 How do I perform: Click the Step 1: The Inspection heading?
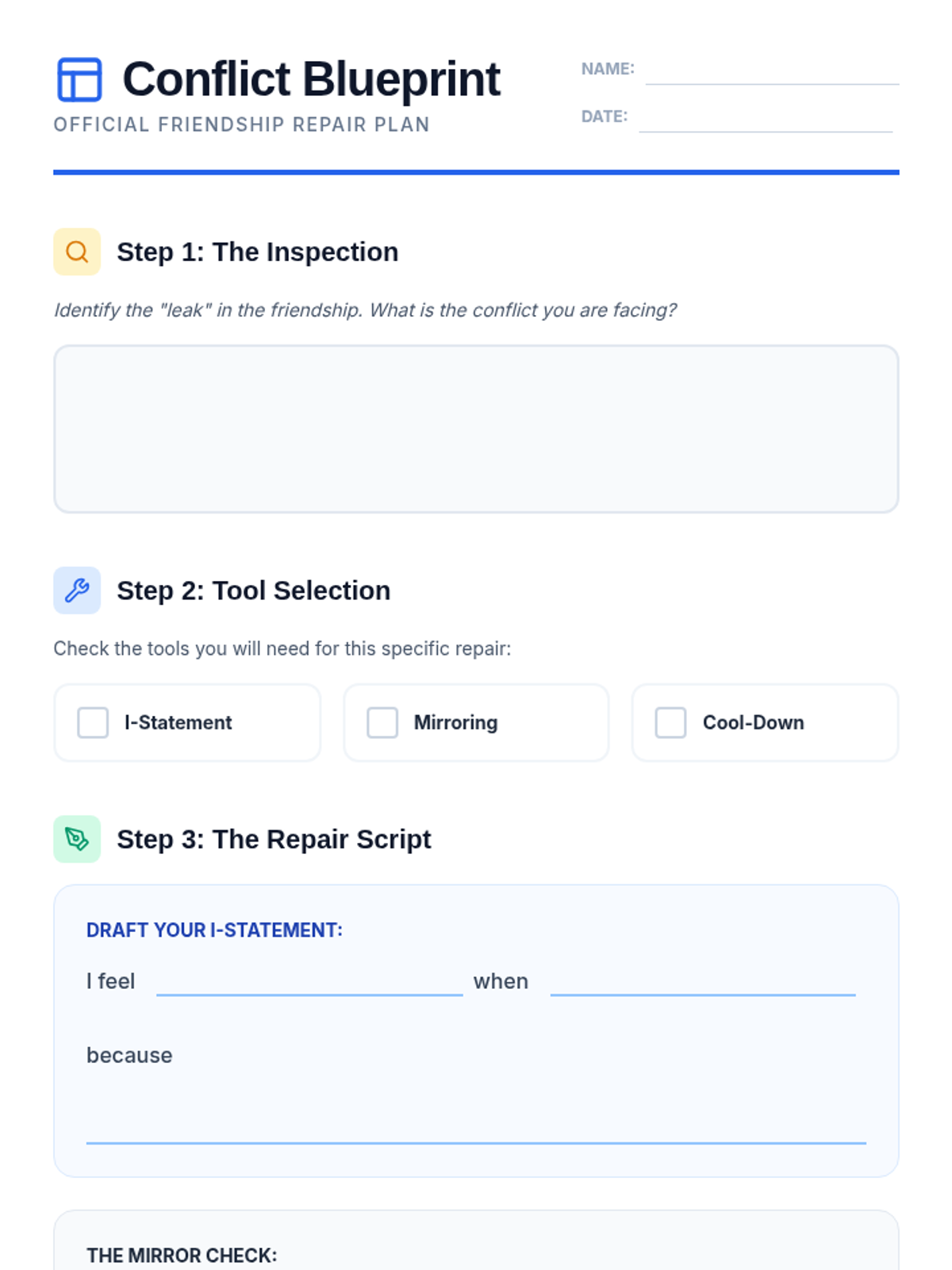(258, 252)
